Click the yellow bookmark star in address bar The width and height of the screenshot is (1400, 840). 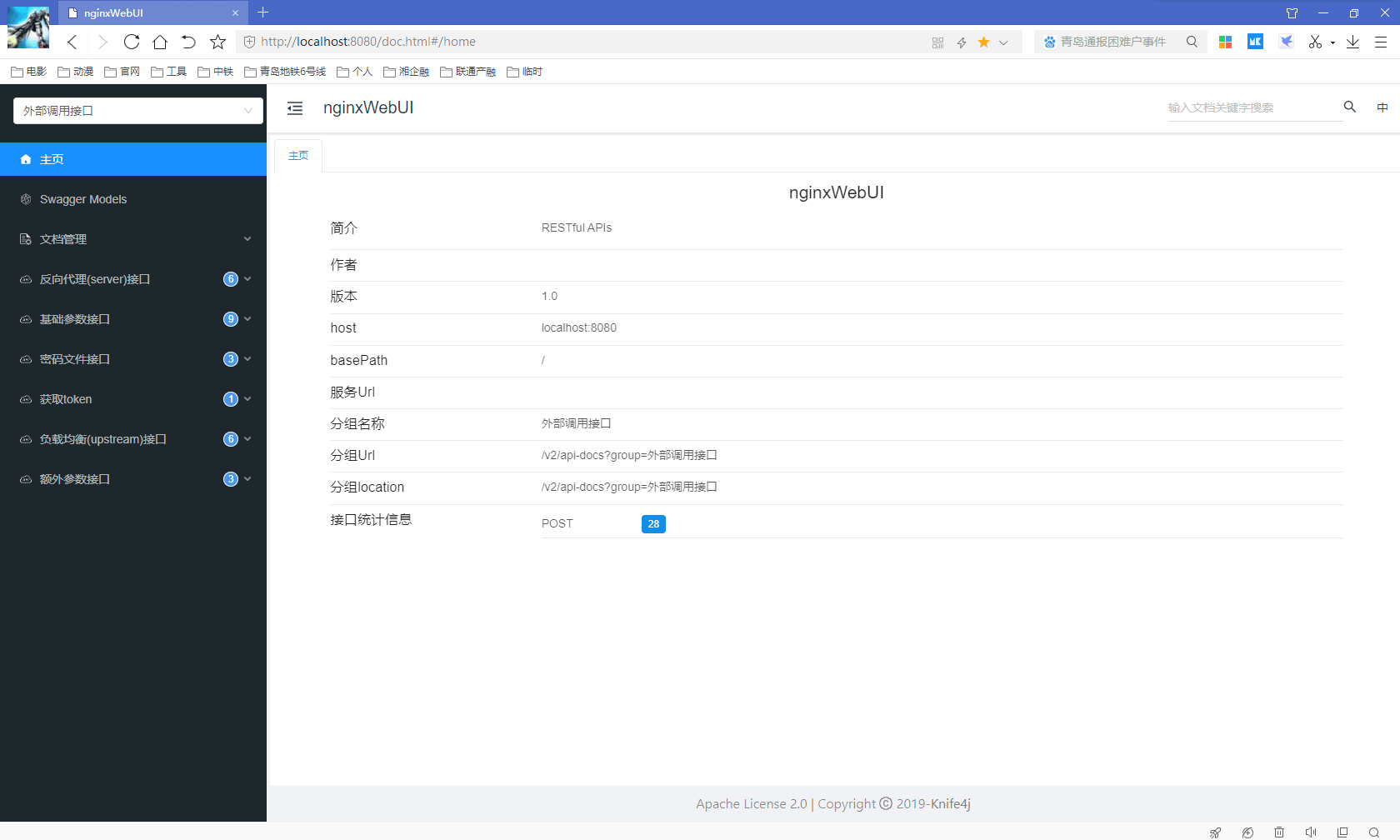(x=983, y=42)
